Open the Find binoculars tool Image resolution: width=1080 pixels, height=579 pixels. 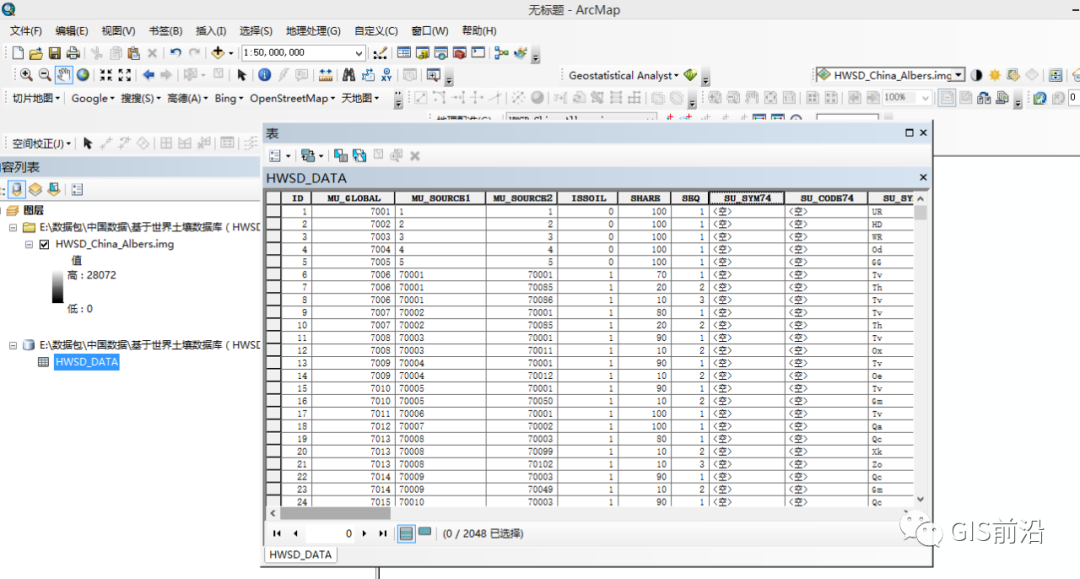pyautogui.click(x=349, y=75)
